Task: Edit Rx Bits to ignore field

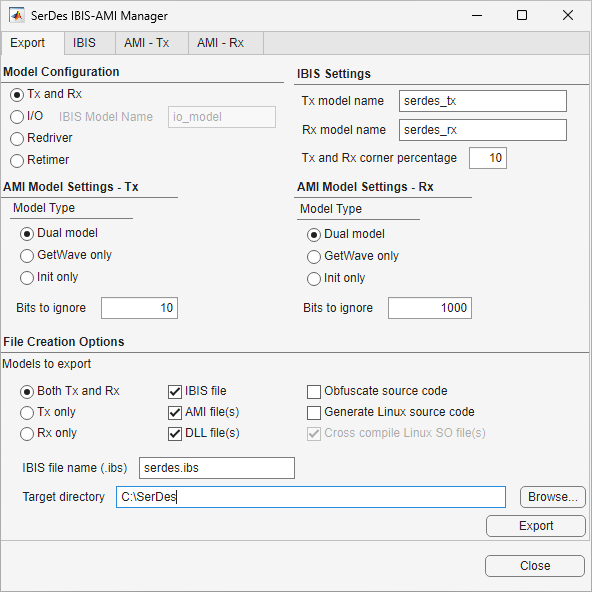Action: pyautogui.click(x=430, y=308)
